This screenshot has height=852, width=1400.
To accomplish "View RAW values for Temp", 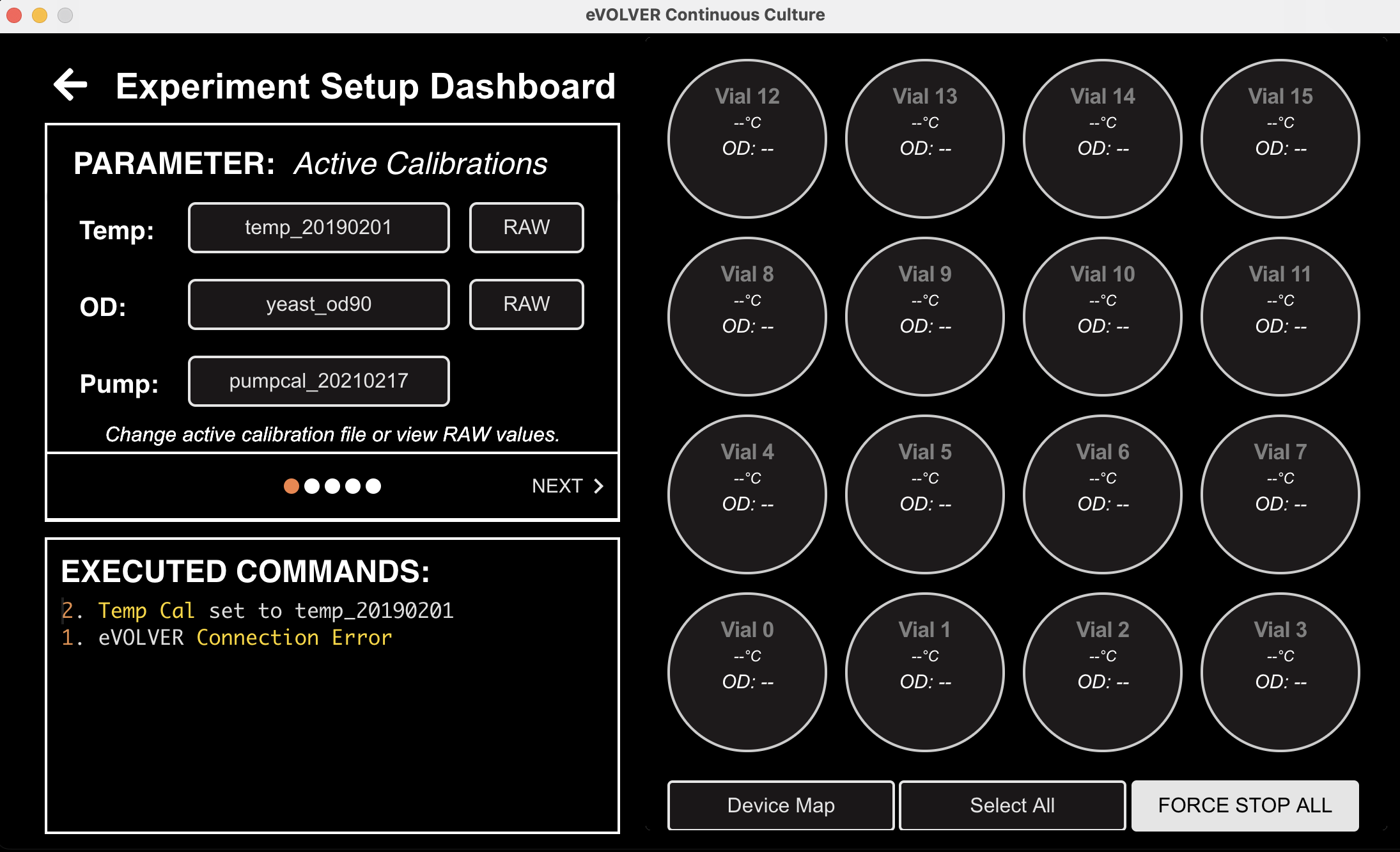I will point(527,228).
